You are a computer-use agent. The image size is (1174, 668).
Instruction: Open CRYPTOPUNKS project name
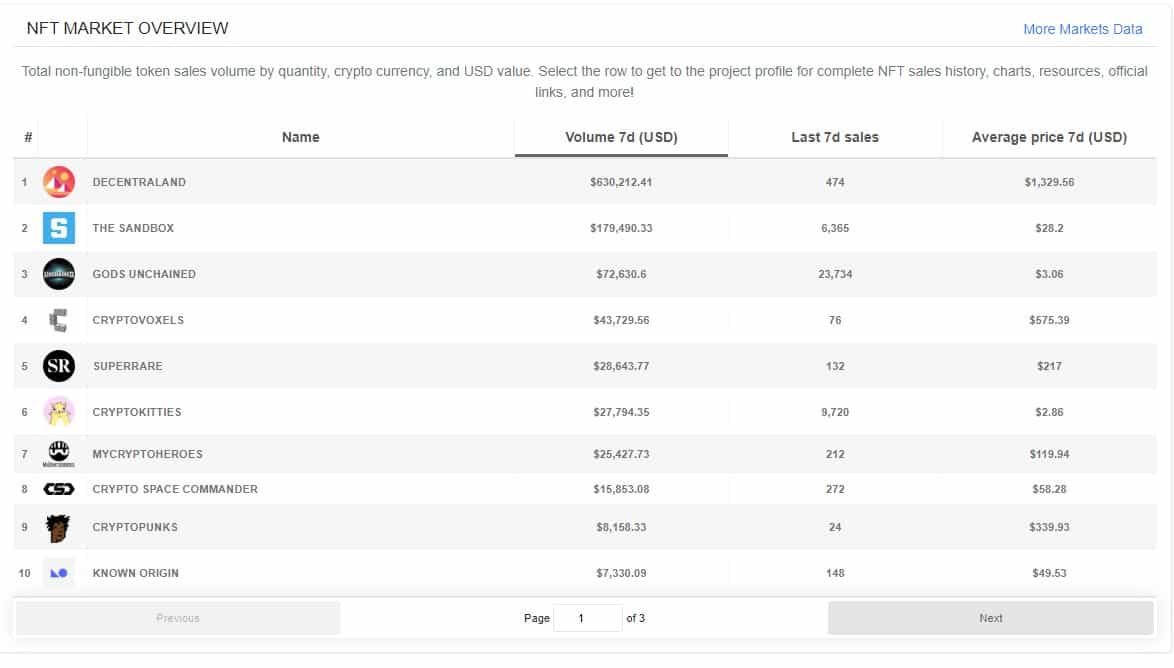tap(135, 527)
